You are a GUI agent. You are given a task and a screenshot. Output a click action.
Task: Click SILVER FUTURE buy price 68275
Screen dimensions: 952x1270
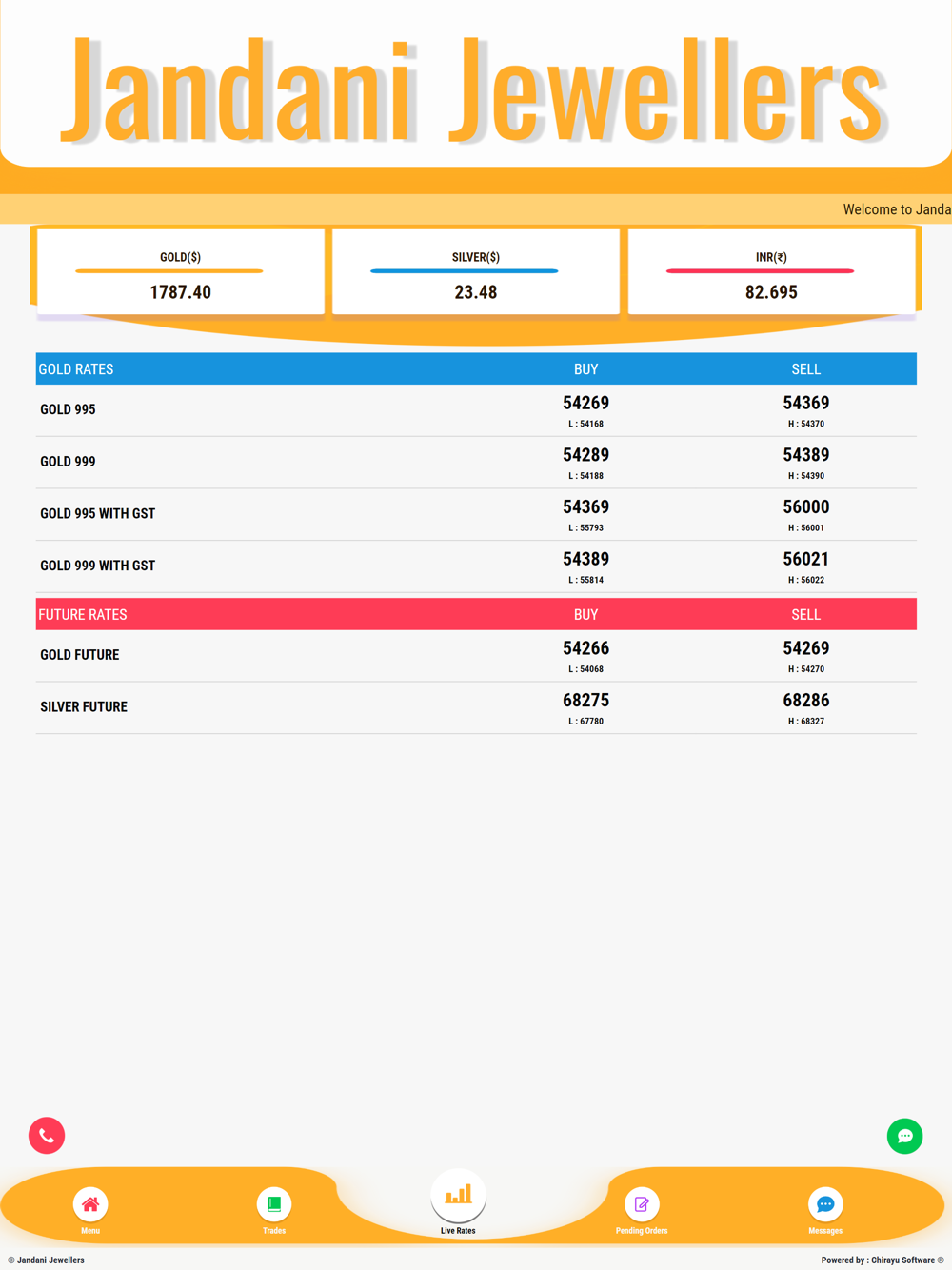point(585,701)
